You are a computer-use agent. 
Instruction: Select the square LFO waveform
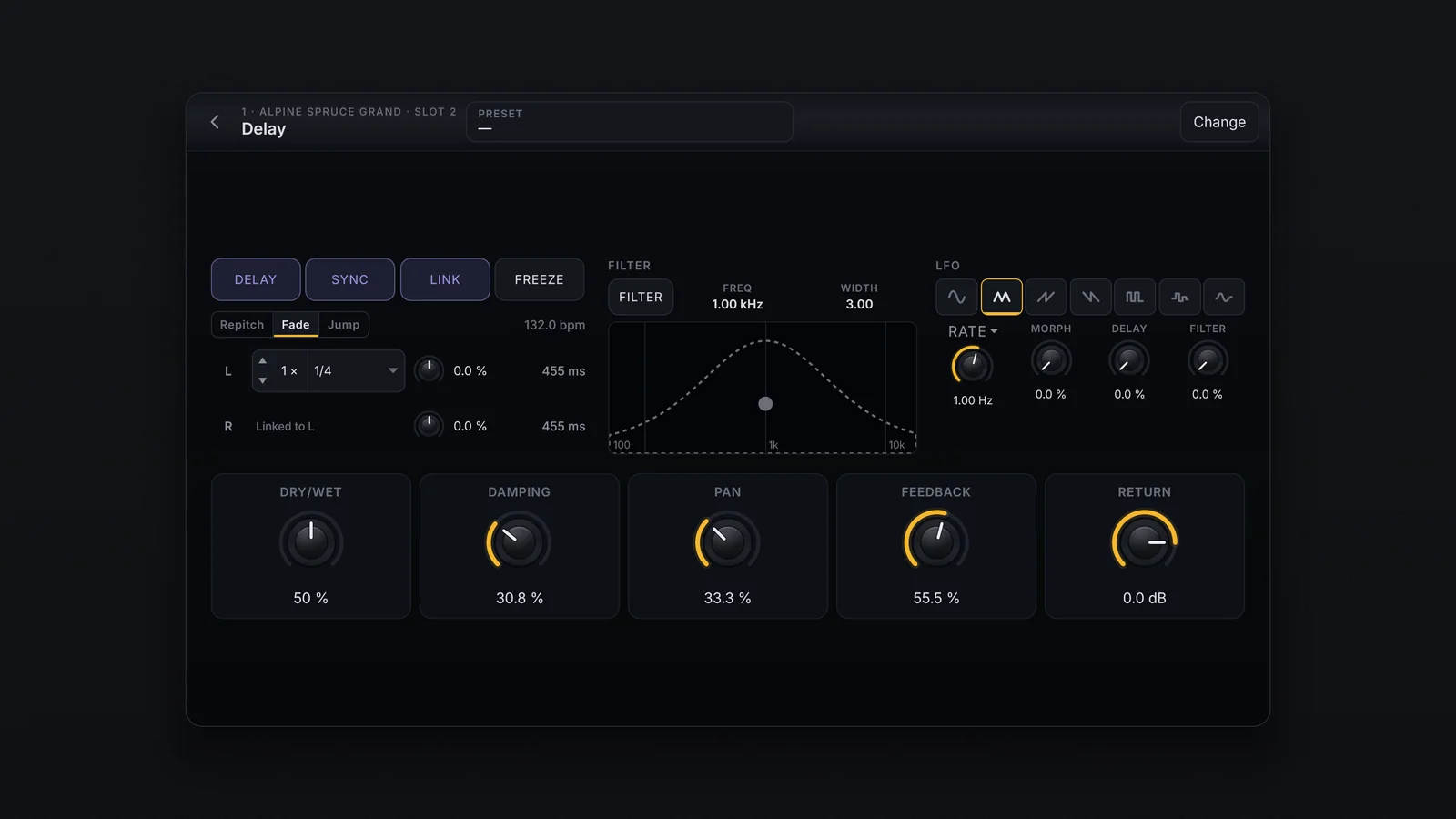(1135, 297)
